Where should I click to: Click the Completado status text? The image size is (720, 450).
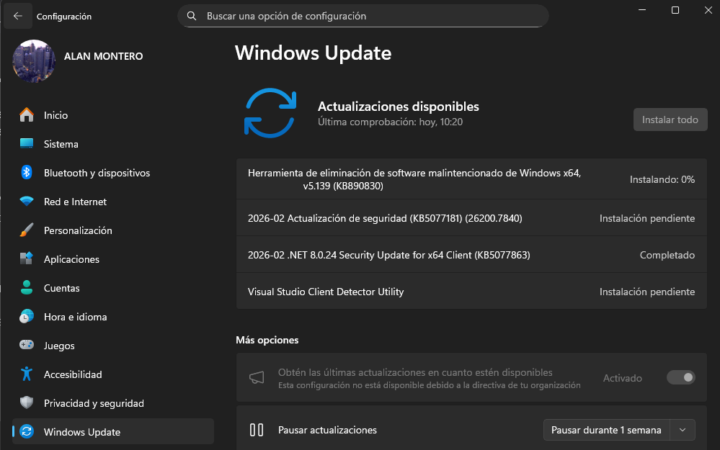667,255
